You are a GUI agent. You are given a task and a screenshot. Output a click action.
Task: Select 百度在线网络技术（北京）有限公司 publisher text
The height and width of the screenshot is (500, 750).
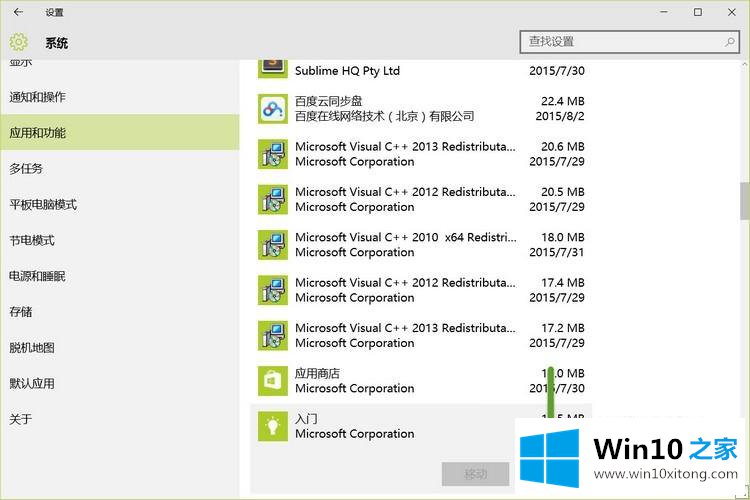pyautogui.click(x=385, y=116)
